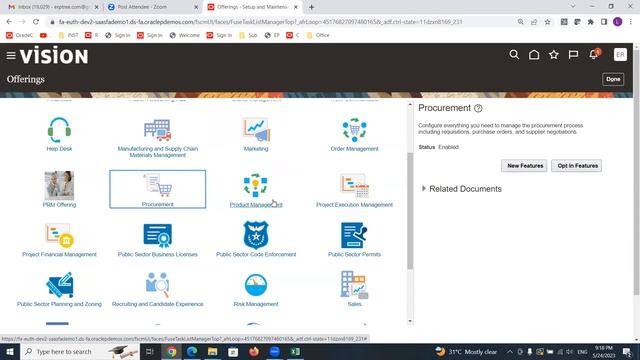Screen dimensions: 640x360
Task: Select the Public Sector Permits icon
Action: 354,235
